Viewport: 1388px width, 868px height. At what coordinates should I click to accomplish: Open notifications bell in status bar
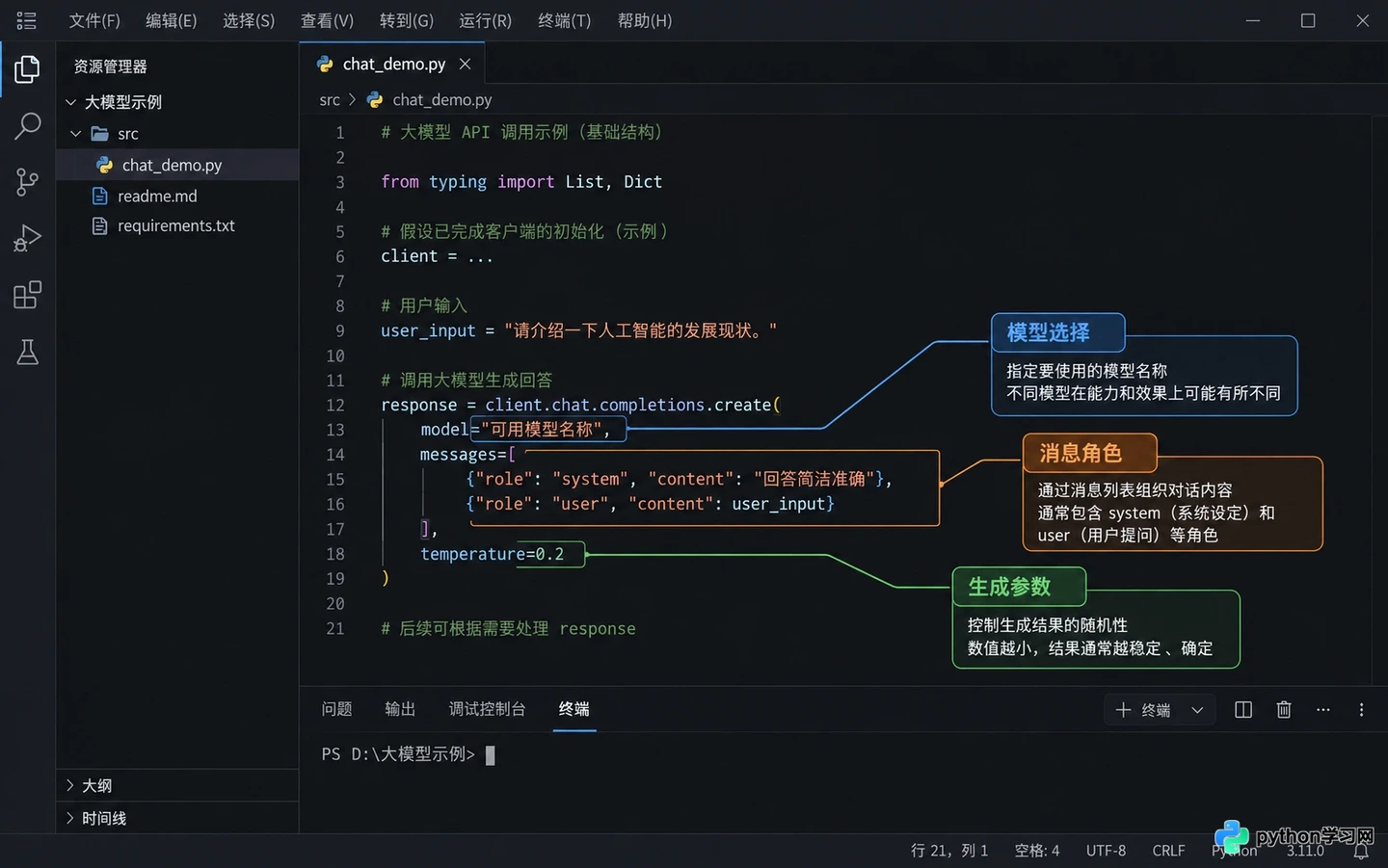tap(1361, 851)
